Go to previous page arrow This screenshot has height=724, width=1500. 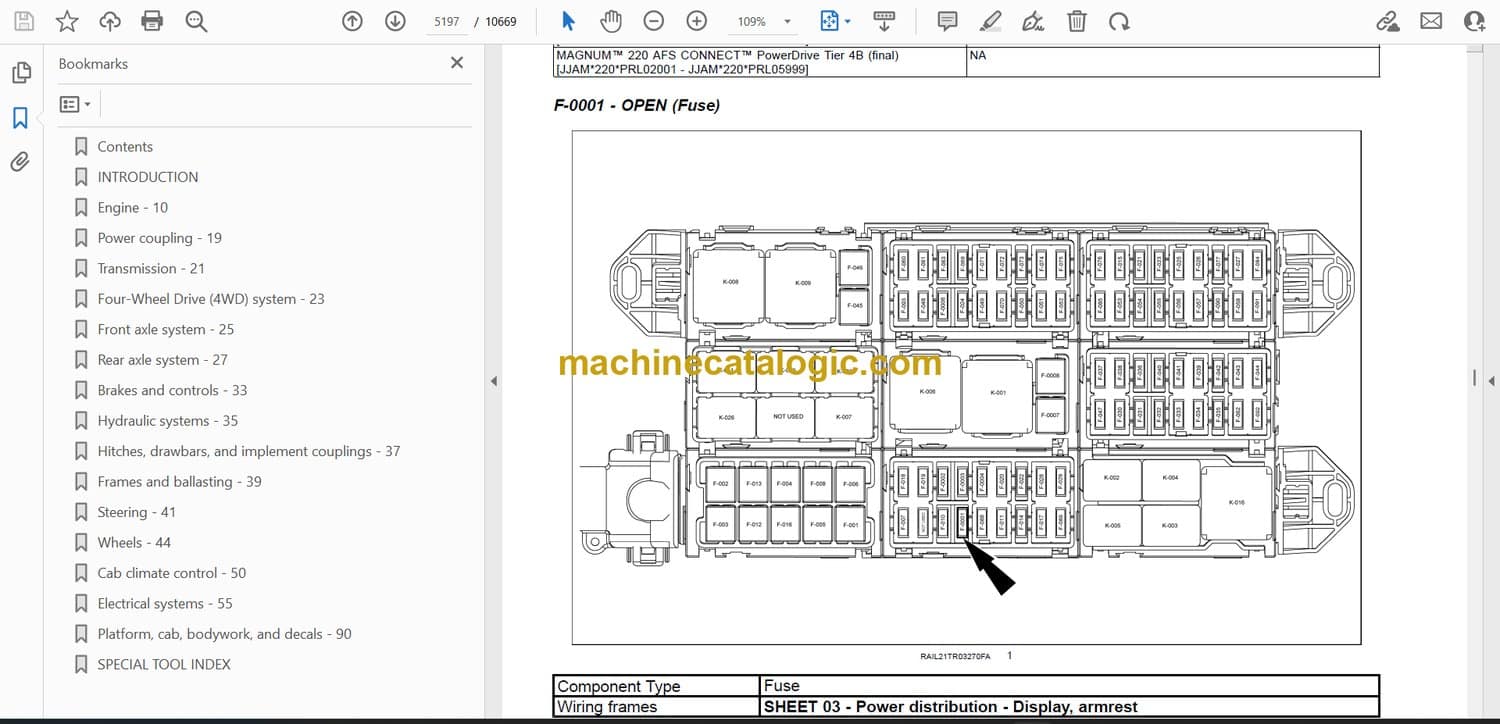coord(352,21)
